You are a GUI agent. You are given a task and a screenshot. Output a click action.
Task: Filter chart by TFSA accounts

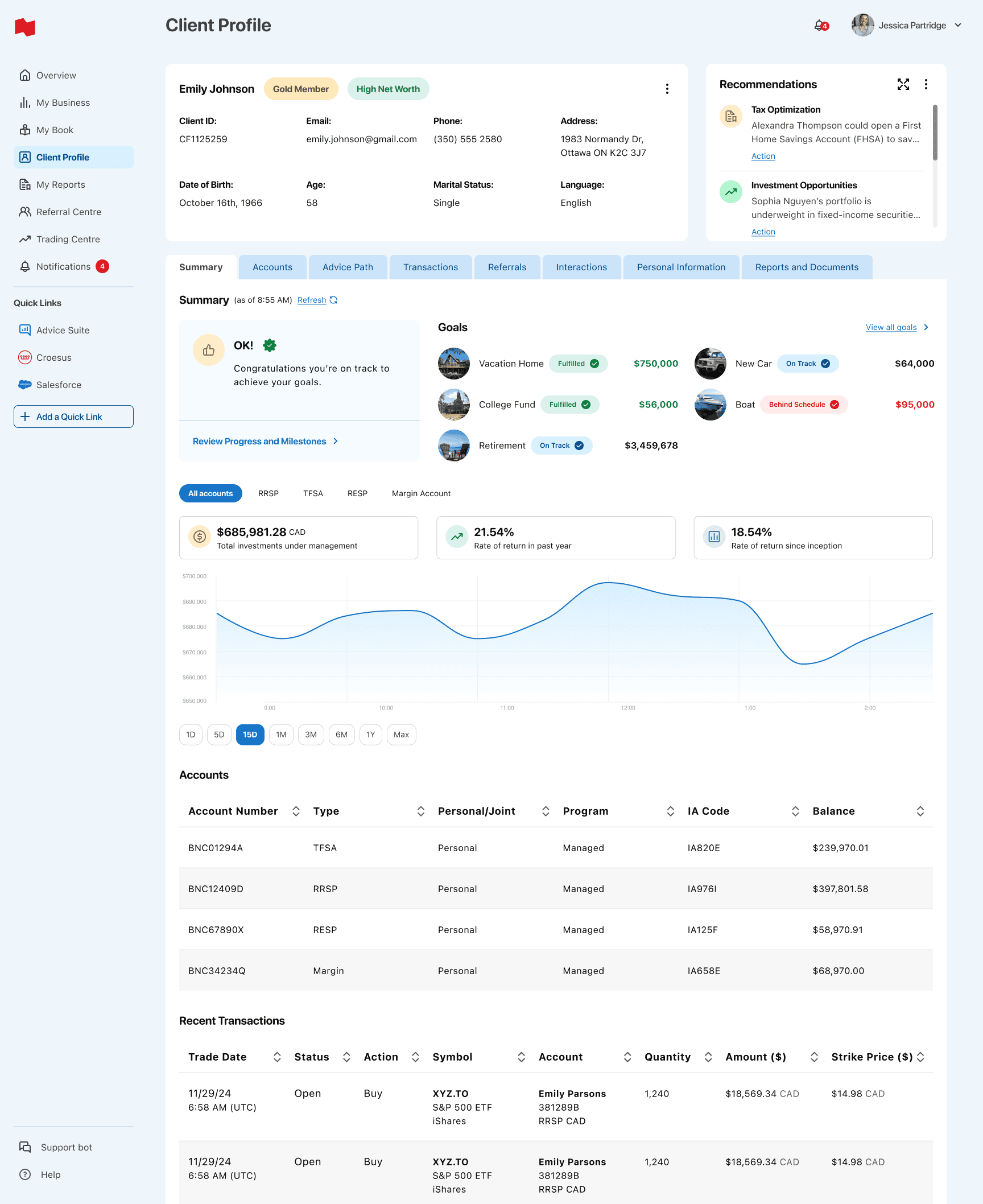pyautogui.click(x=313, y=493)
